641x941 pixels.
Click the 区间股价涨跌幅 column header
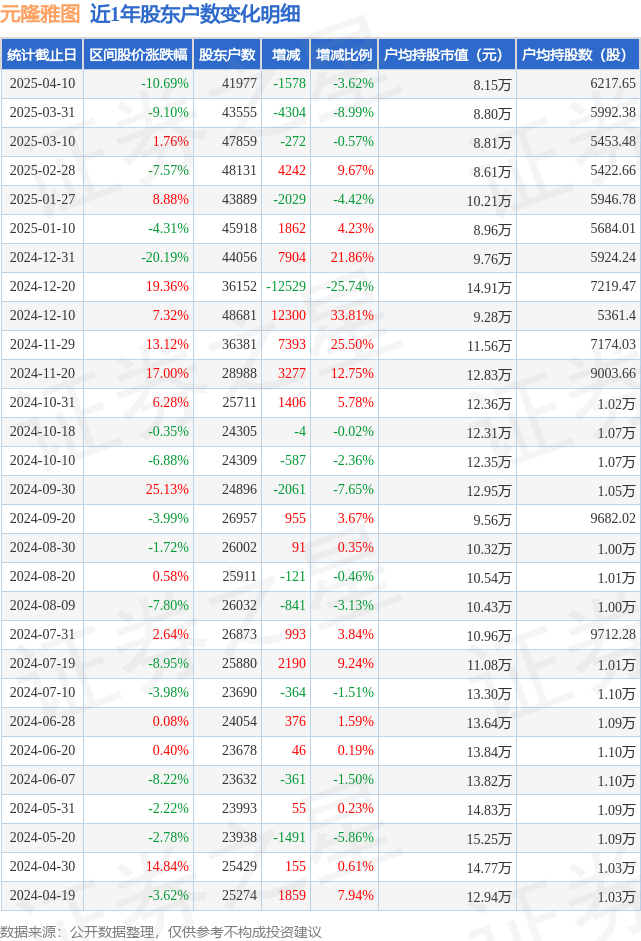138,55
